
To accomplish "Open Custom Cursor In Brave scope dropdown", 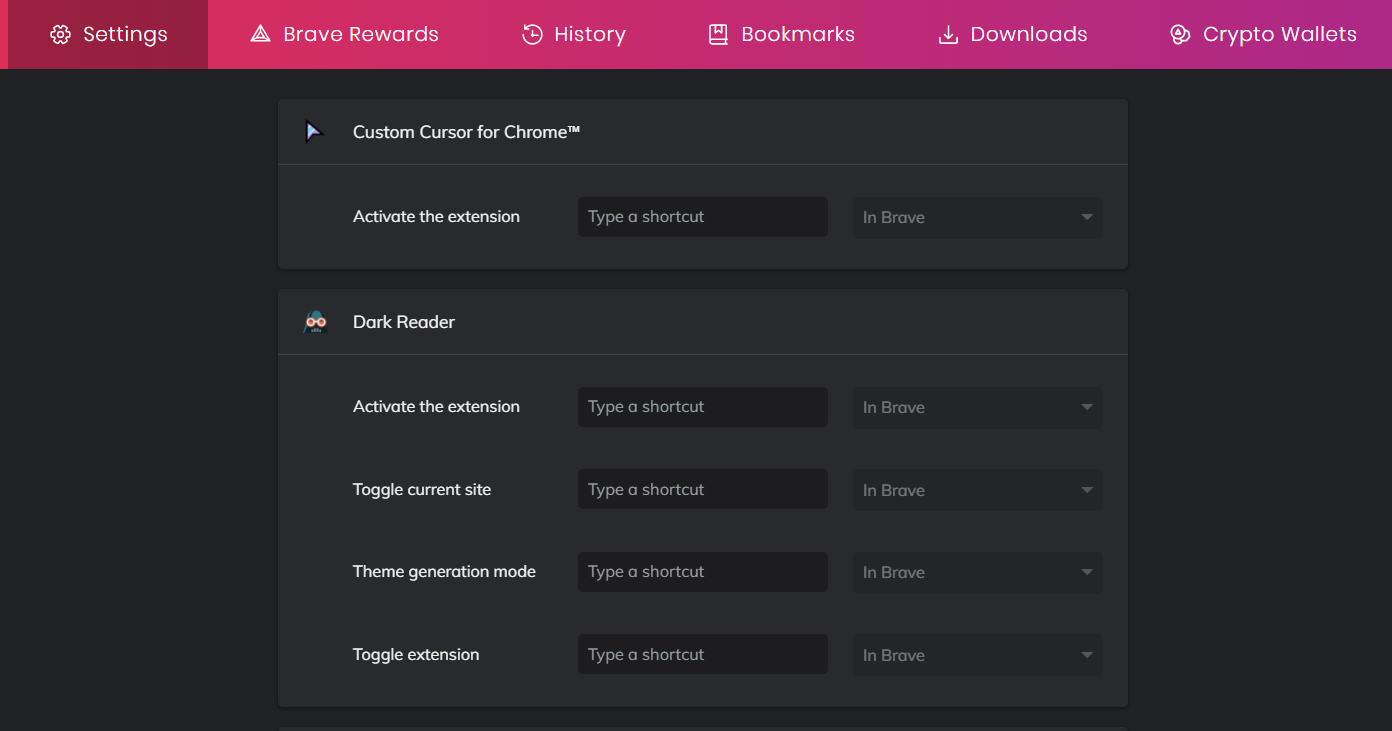I will click(978, 217).
